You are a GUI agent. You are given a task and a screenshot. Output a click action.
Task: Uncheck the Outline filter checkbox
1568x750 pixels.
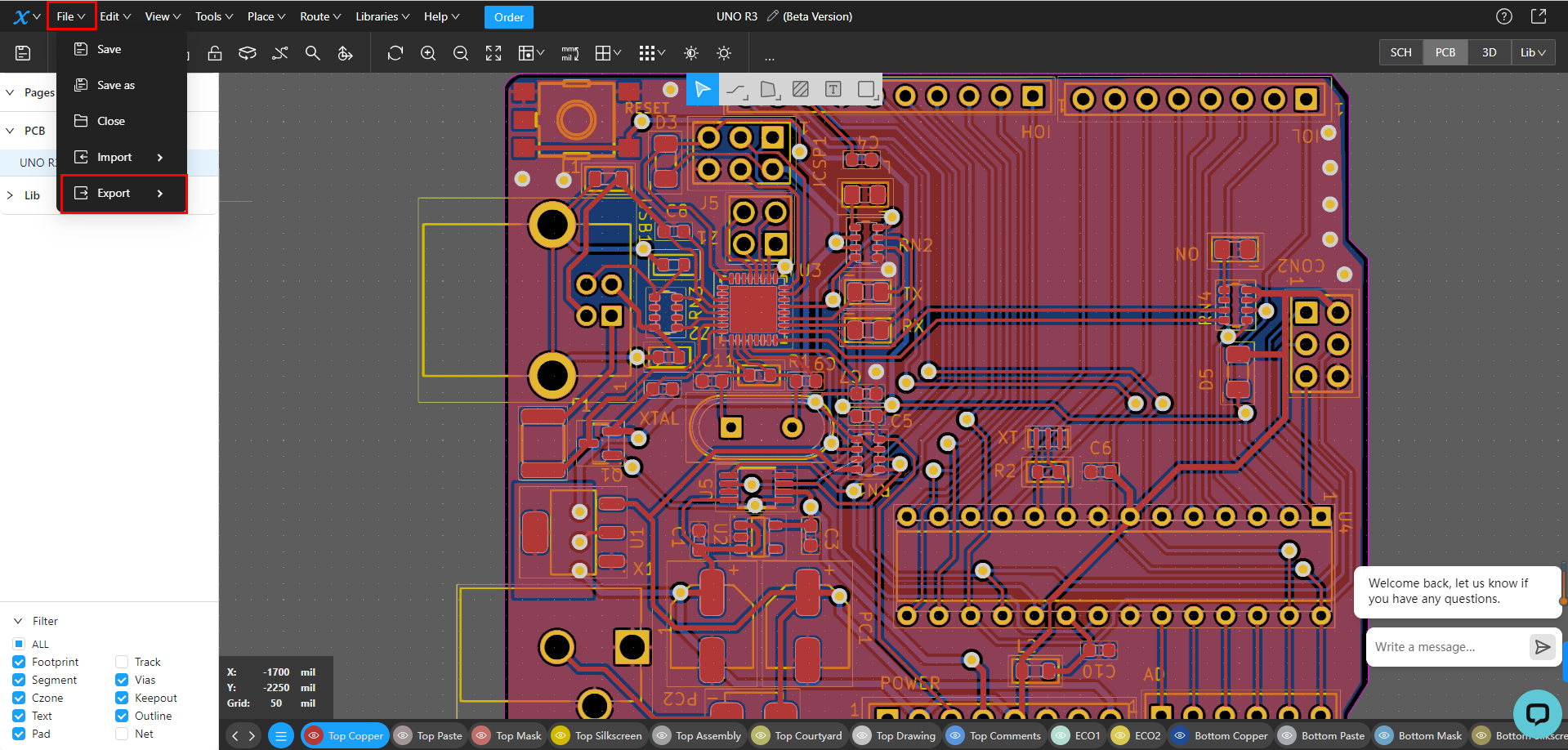(122, 716)
